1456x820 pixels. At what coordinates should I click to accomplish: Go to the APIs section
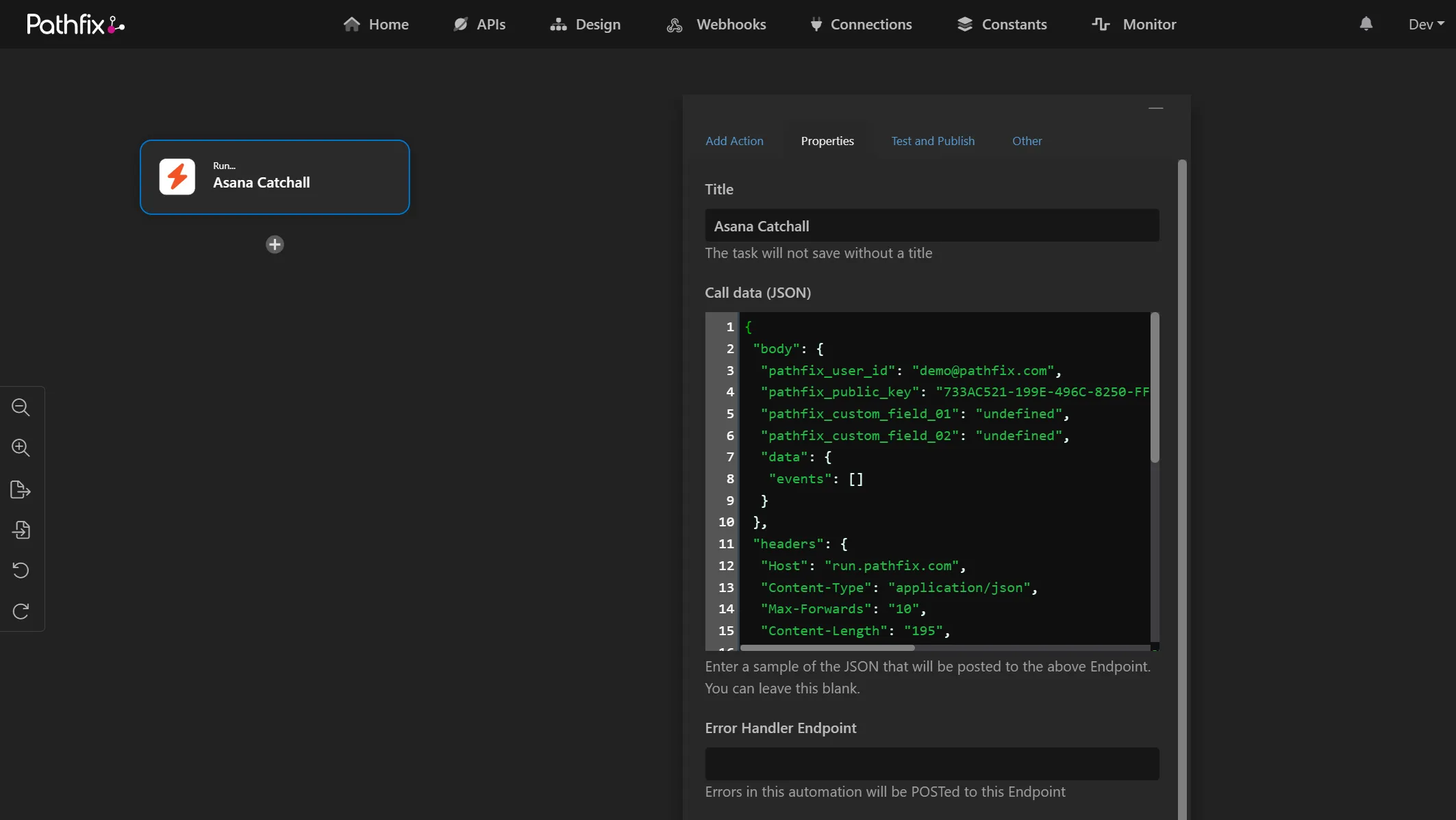[479, 25]
